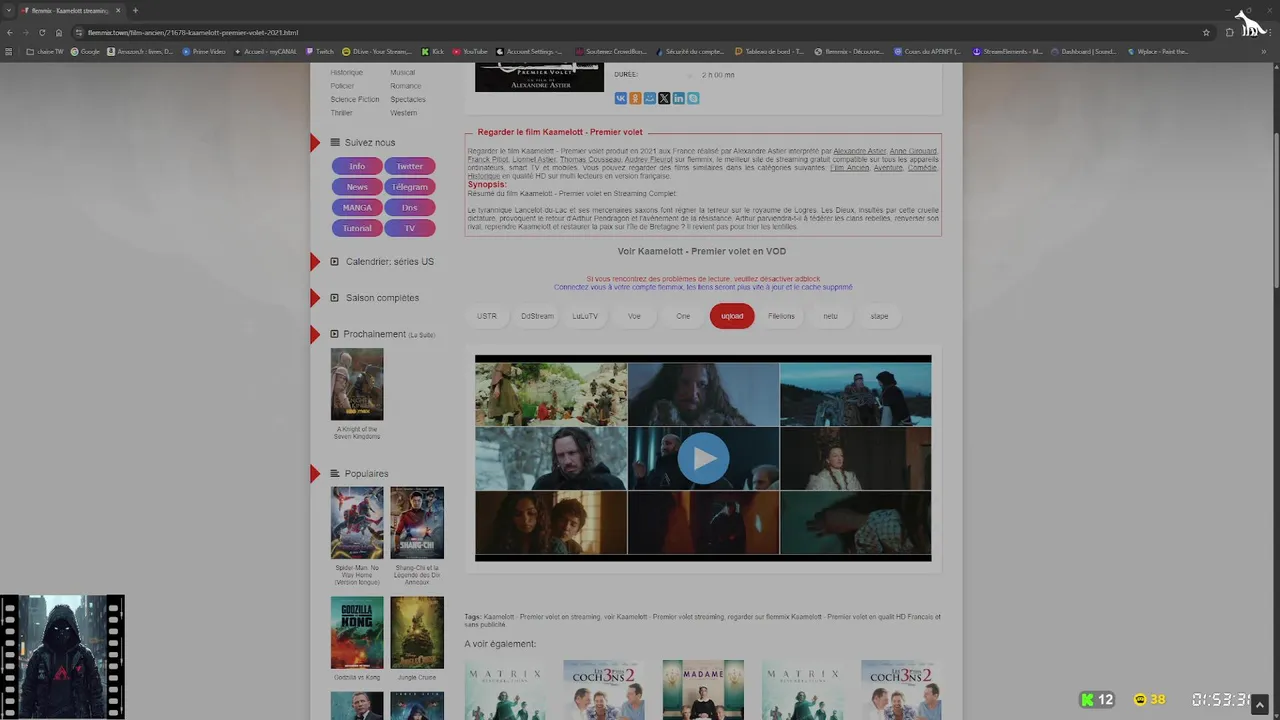This screenshot has width=1280, height=720.
Task: Share on LinkedIn icon
Action: 678,98
